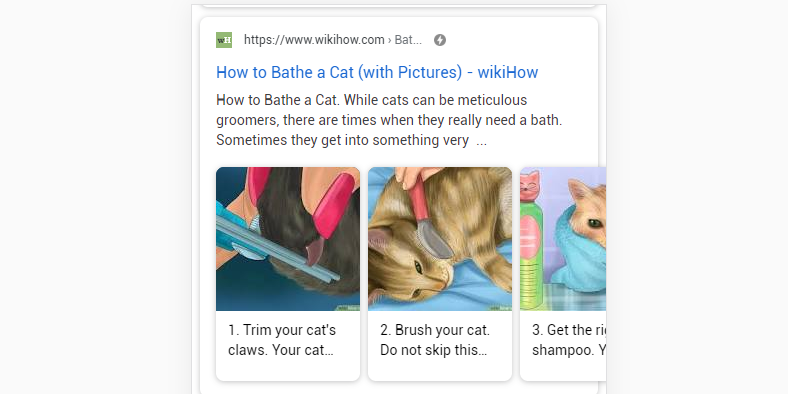Select caption '3. Get the right shampoo'
The width and height of the screenshot is (788, 394).
[569, 340]
